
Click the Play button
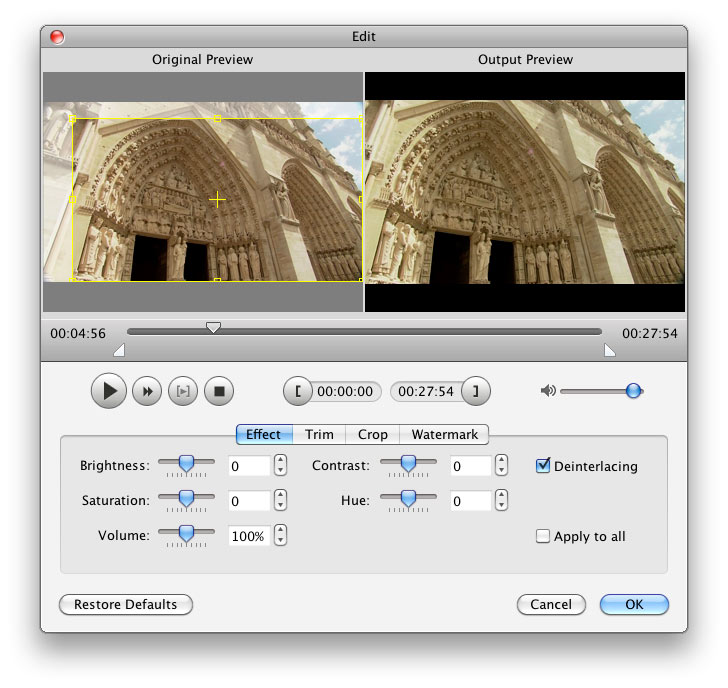coord(109,391)
